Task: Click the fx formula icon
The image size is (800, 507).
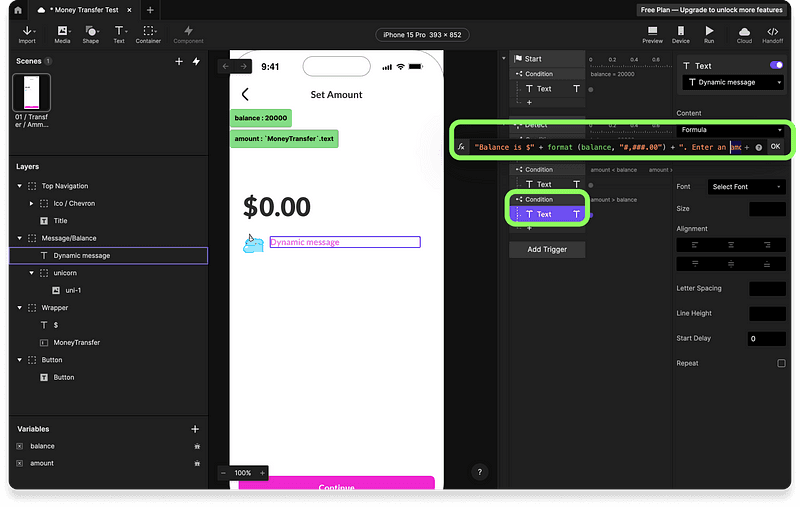Action: tap(461, 147)
